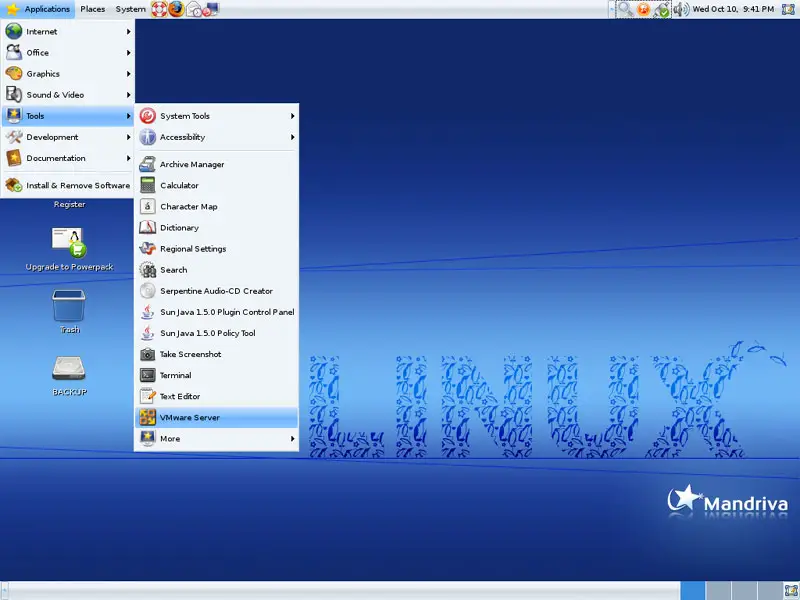Open the Dictionary icon in Tools menu

147,228
